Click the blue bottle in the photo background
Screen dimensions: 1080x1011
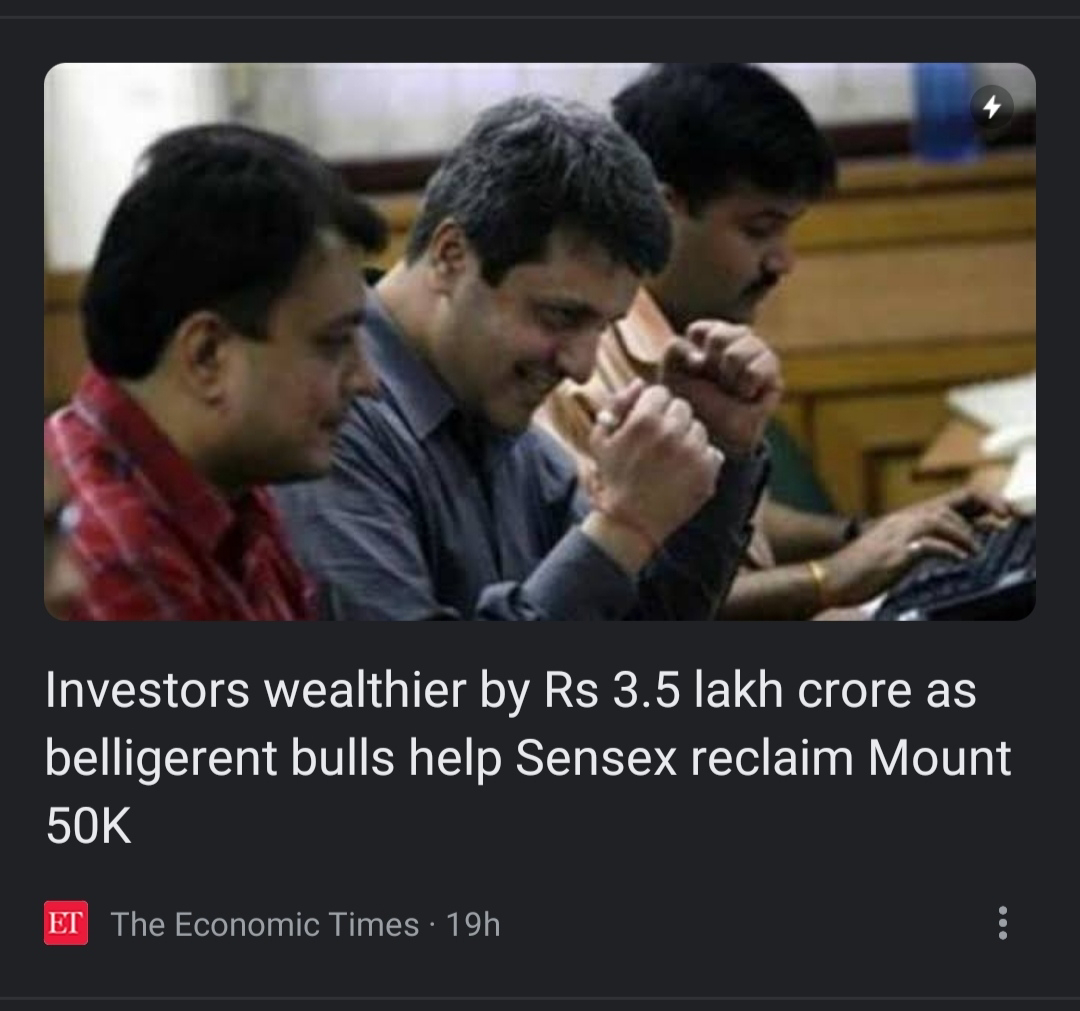(945, 110)
